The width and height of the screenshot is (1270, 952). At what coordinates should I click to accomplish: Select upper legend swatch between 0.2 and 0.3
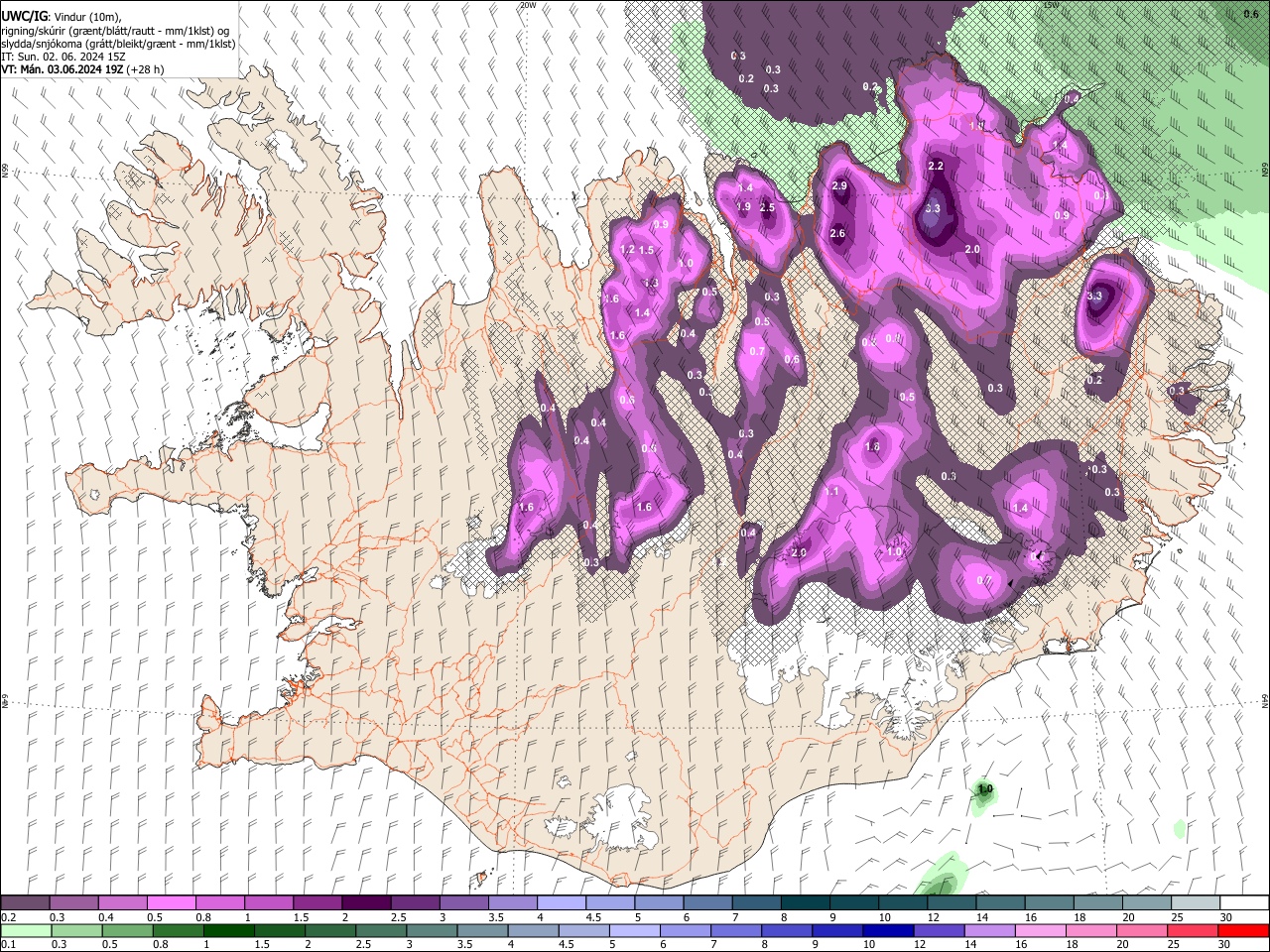25,902
